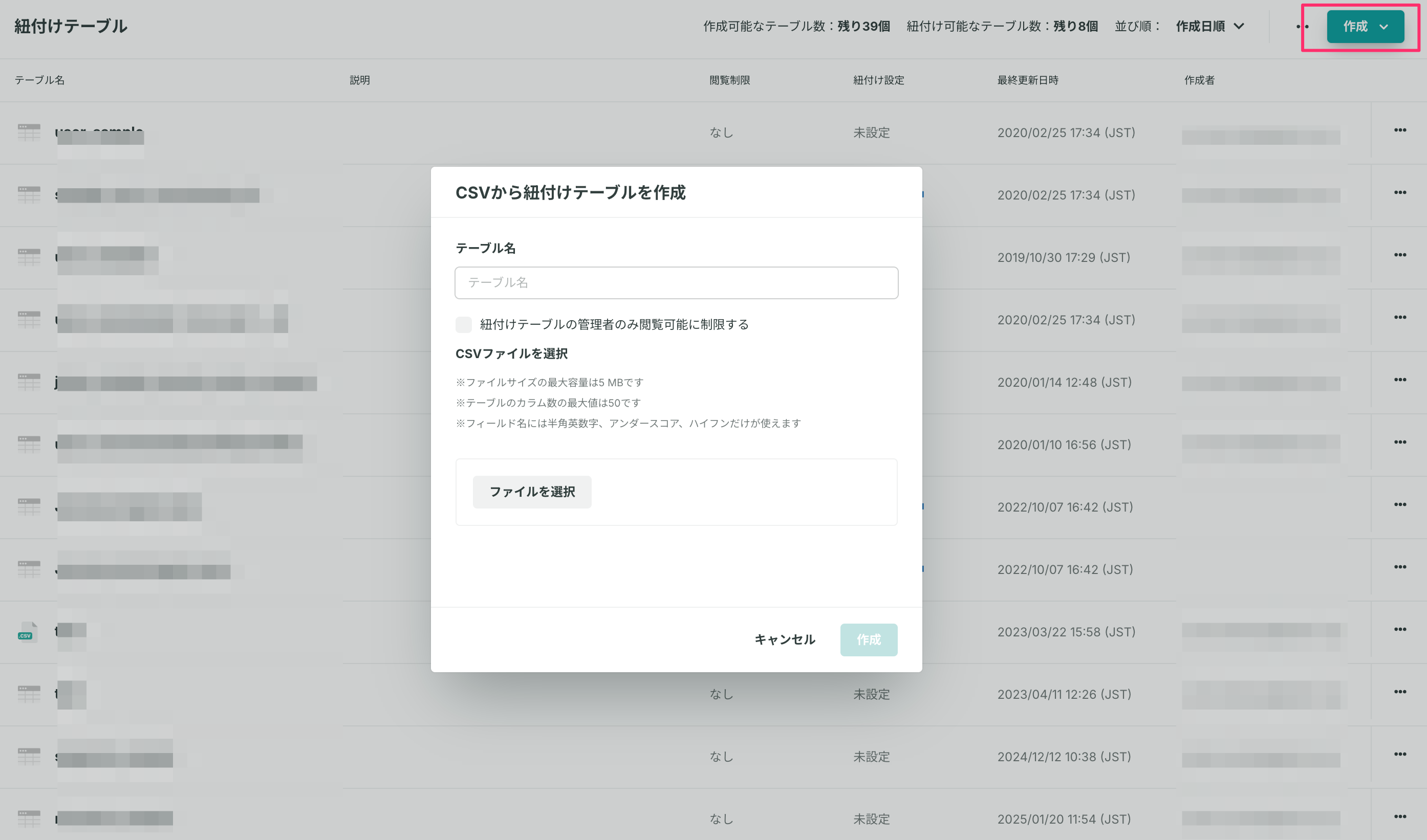Click the 説明 column header

click(360, 80)
